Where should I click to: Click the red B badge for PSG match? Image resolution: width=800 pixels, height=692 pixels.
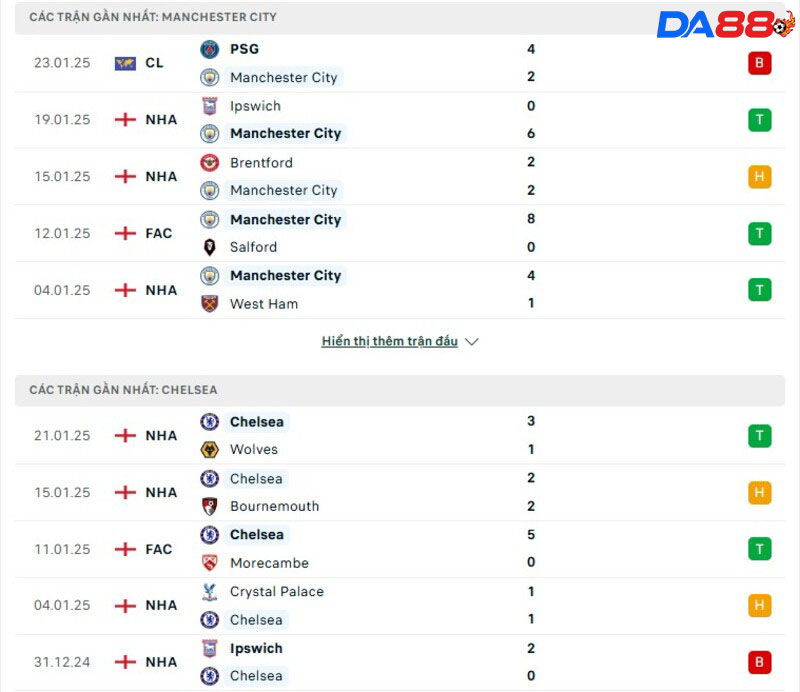tap(760, 64)
